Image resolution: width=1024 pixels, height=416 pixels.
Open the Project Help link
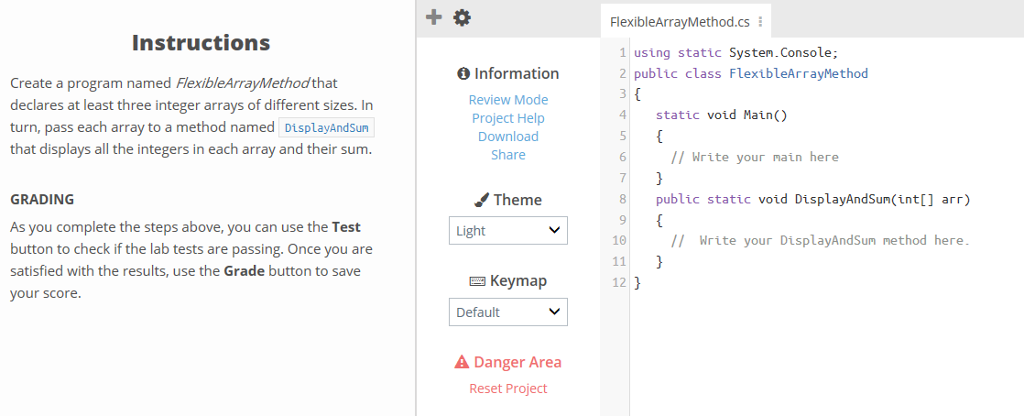click(x=508, y=118)
